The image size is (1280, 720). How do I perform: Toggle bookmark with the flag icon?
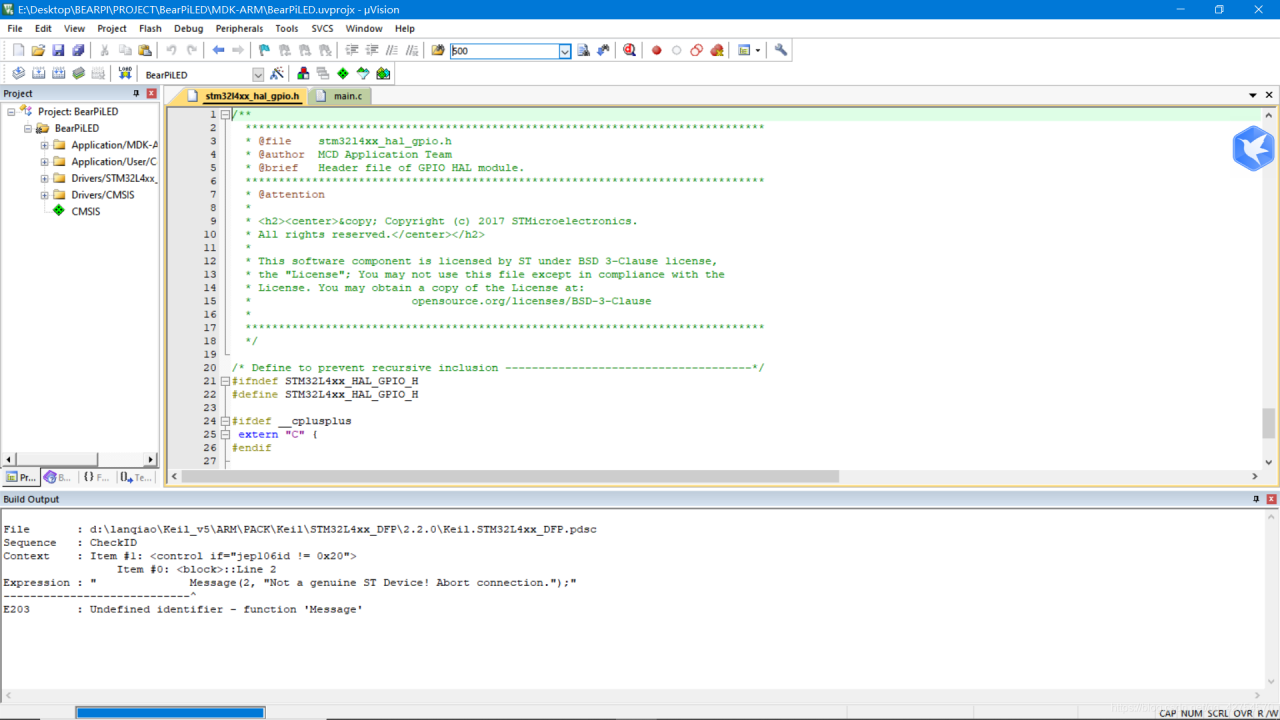point(264,50)
